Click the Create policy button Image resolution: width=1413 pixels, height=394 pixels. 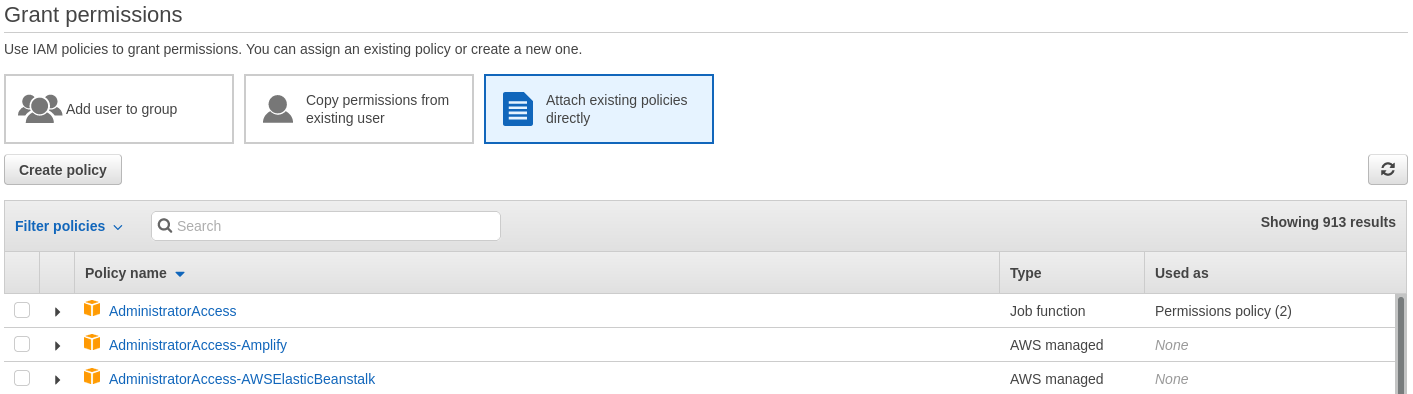[x=63, y=170]
